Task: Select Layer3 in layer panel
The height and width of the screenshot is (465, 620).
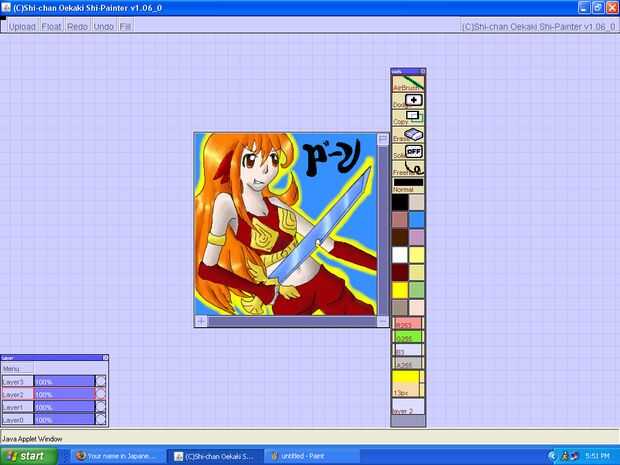Action: click(x=17, y=382)
